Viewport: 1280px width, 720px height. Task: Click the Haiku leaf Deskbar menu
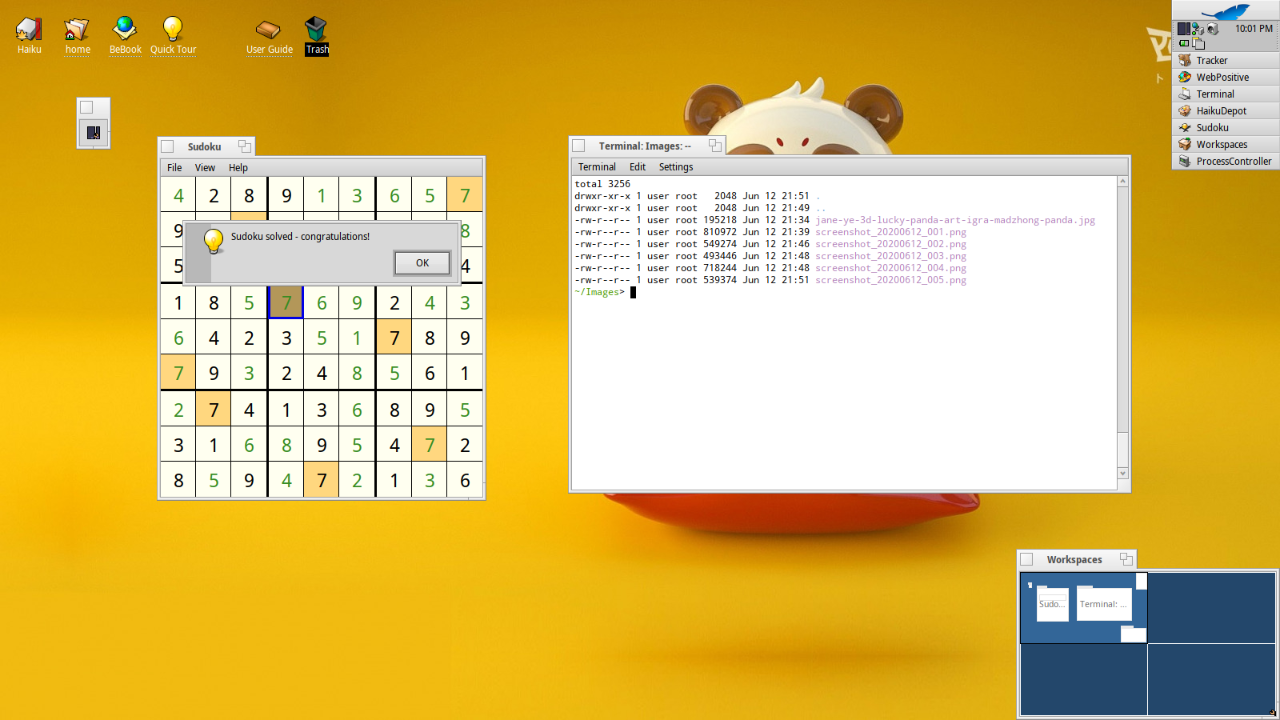pyautogui.click(x=1225, y=11)
